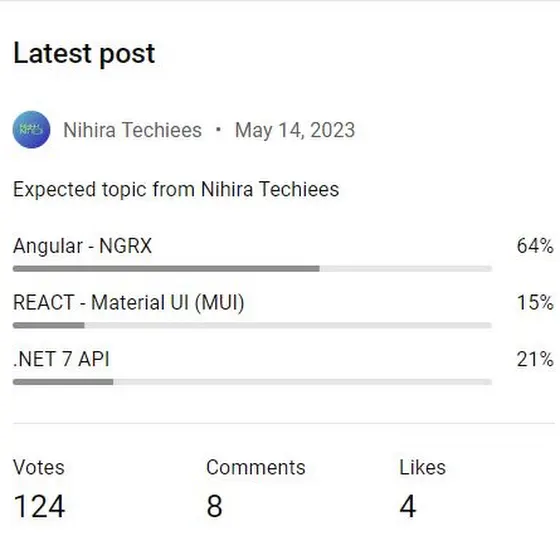Click the 15% result value

coord(535,302)
